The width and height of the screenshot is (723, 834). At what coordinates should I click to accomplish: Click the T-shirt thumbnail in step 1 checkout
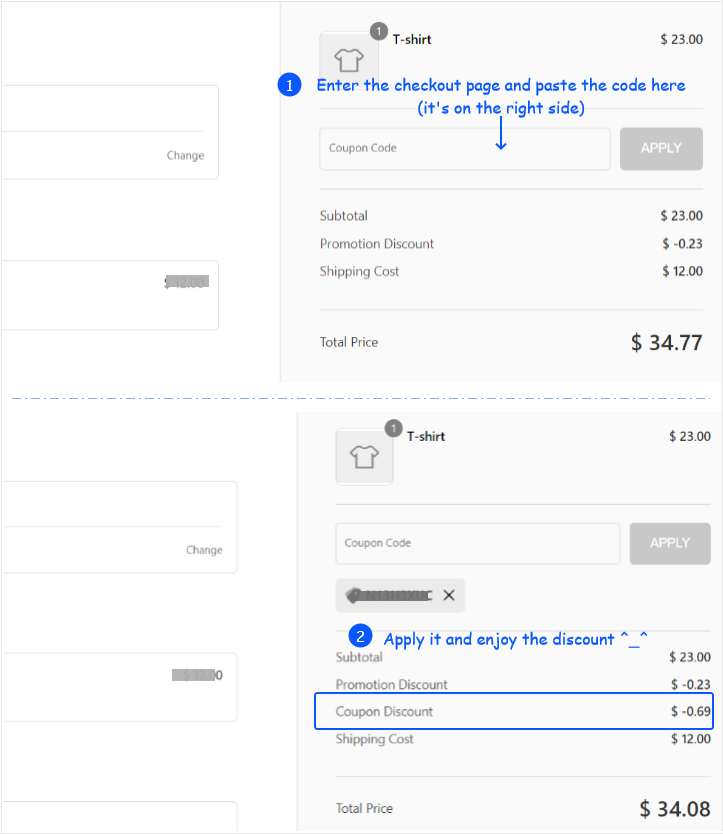pyautogui.click(x=348, y=60)
